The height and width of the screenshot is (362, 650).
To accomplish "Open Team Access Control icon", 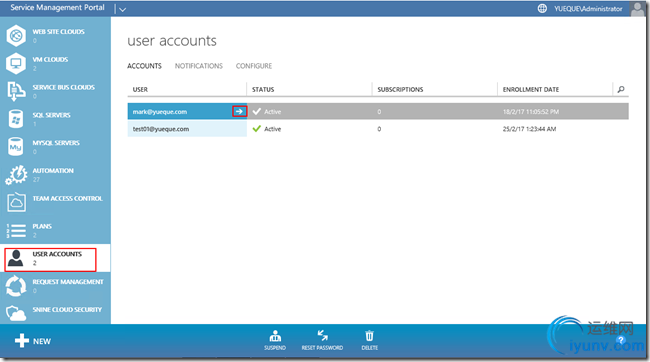I will [16, 202].
